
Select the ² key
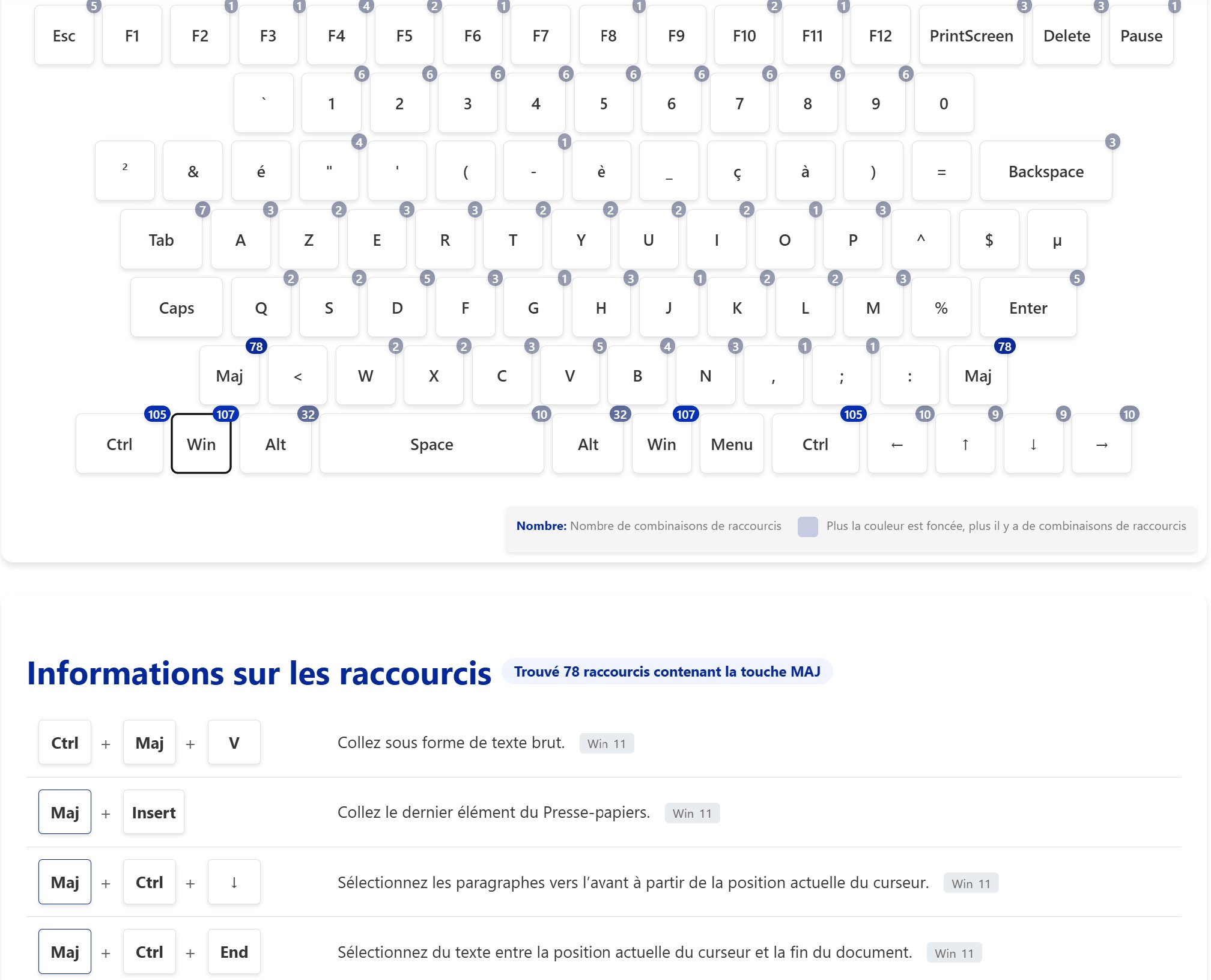pyautogui.click(x=125, y=171)
